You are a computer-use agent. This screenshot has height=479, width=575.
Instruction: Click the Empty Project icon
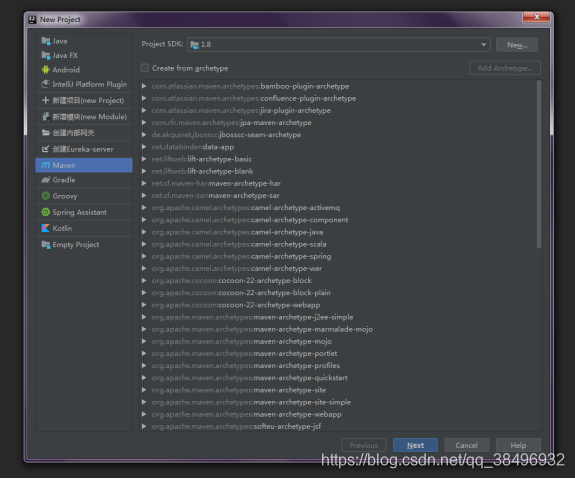point(45,244)
